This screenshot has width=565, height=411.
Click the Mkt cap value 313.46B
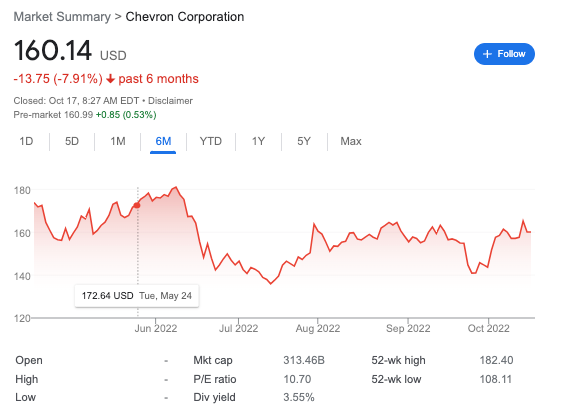[304, 360]
